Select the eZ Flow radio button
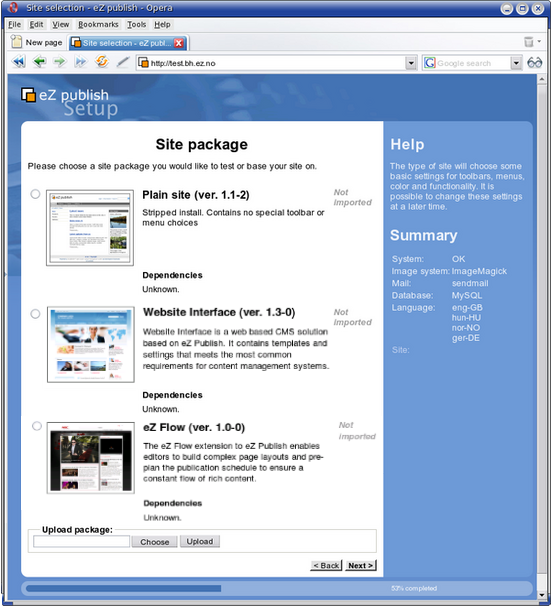 click(37, 426)
